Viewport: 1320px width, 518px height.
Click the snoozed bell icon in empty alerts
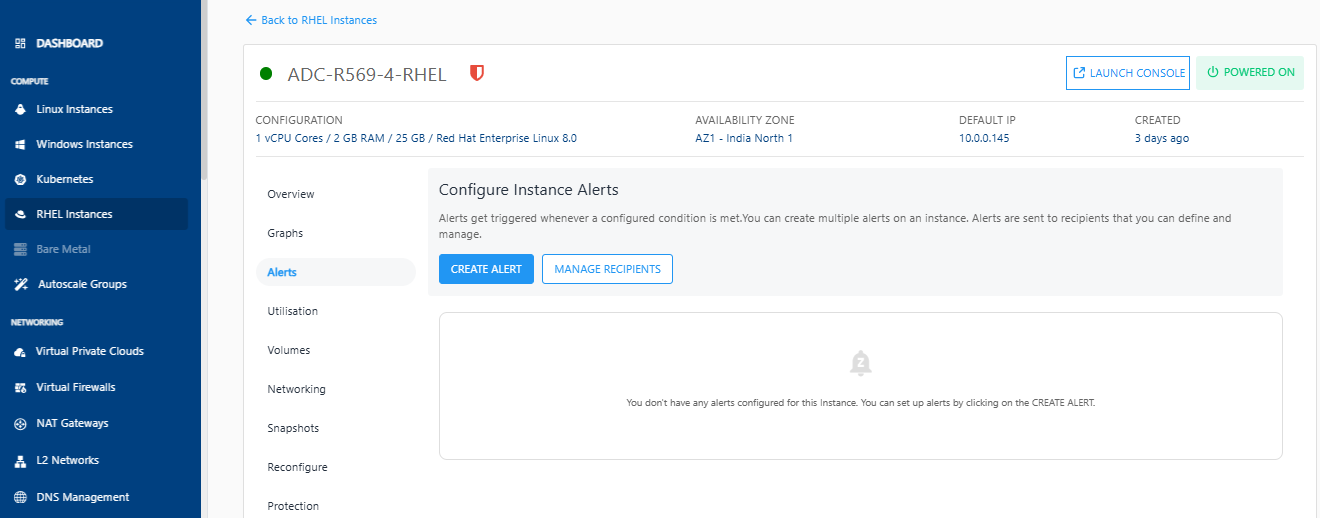(x=861, y=363)
